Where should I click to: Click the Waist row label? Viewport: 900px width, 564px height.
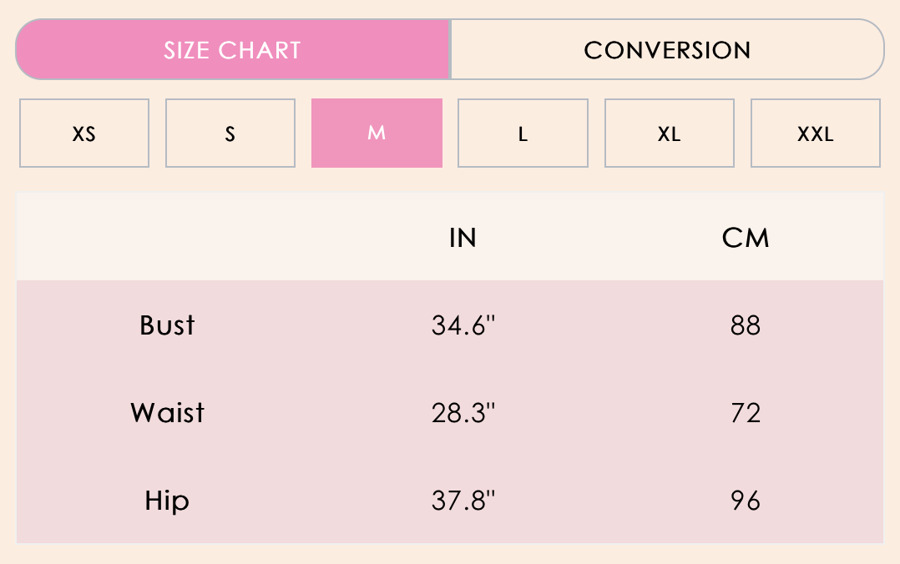click(167, 413)
